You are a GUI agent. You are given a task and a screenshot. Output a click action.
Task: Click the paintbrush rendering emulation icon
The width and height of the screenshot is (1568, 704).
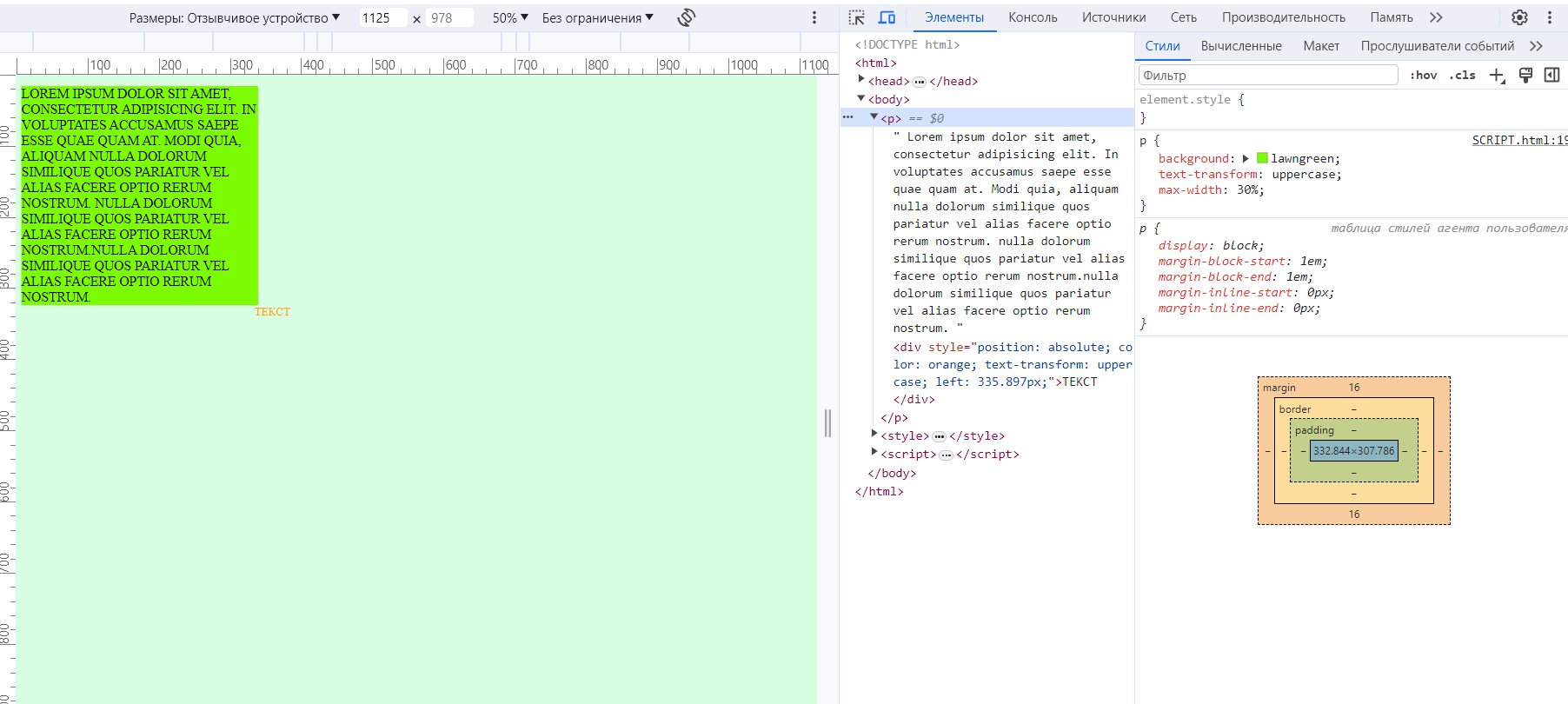(1525, 76)
